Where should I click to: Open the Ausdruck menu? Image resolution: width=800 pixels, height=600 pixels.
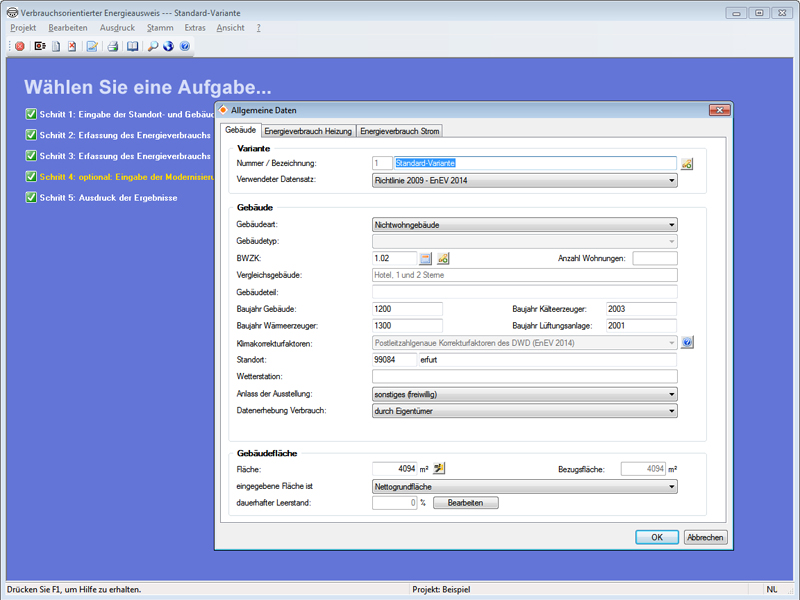point(117,28)
